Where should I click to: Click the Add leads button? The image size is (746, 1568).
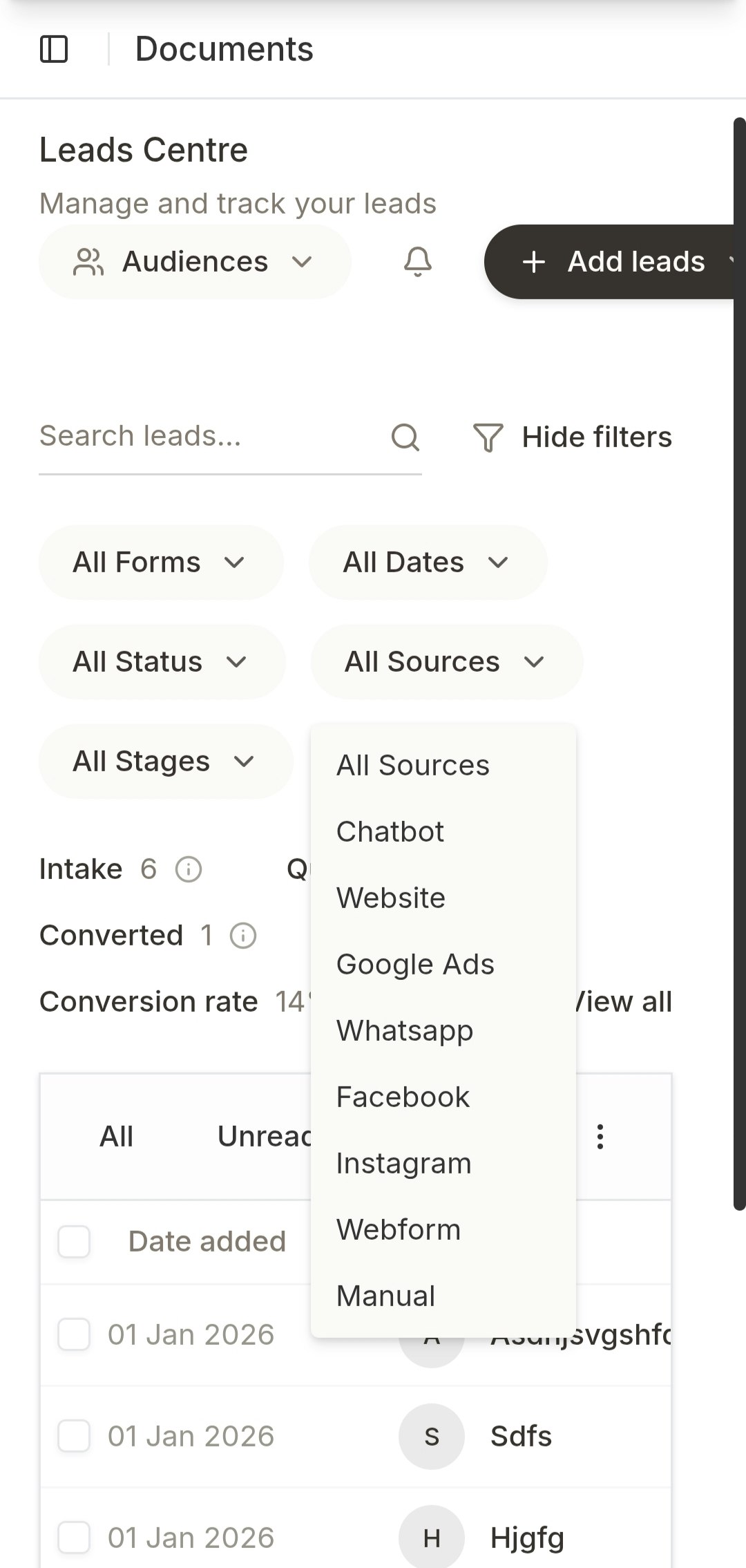tap(615, 262)
